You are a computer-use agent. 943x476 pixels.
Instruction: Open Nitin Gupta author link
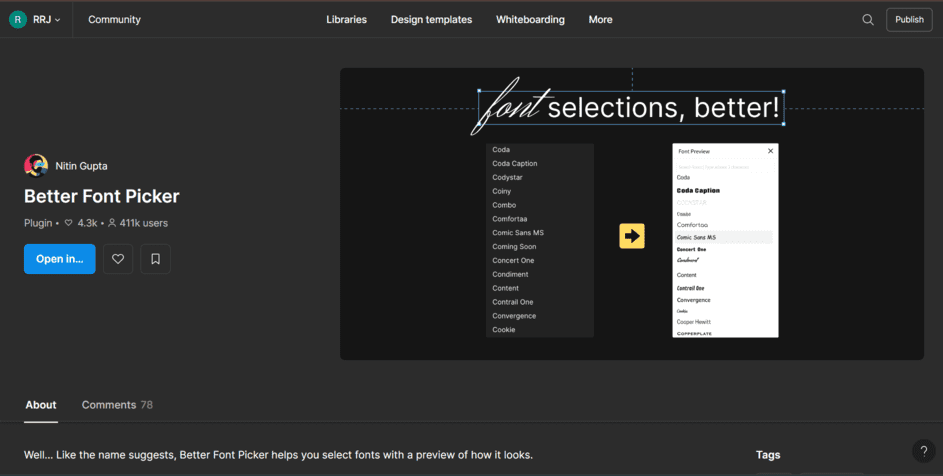[81, 166]
